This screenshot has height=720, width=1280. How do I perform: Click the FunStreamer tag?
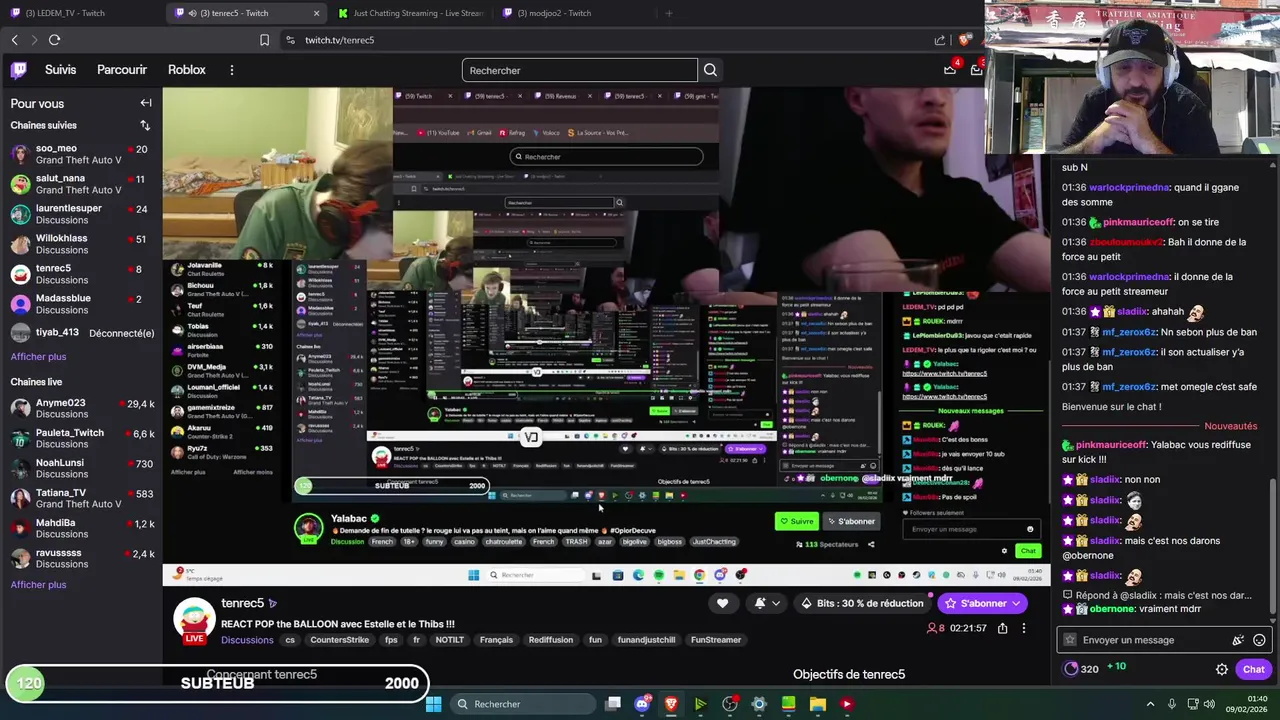point(716,640)
